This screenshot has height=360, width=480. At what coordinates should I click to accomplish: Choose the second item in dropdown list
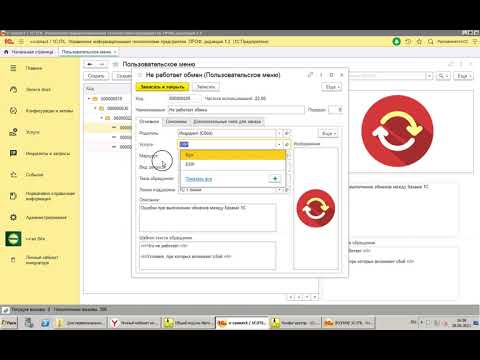click(x=233, y=164)
